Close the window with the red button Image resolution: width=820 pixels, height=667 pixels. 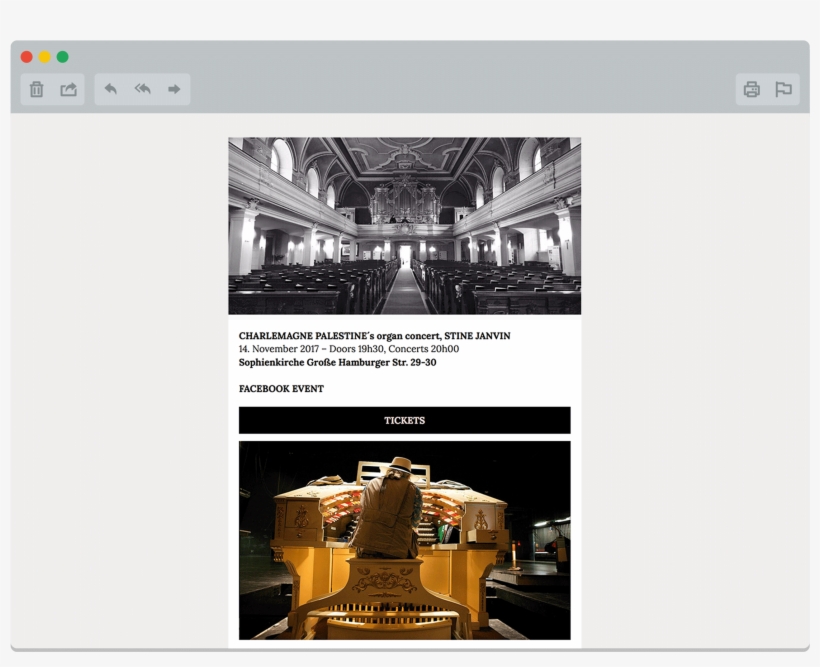27,57
